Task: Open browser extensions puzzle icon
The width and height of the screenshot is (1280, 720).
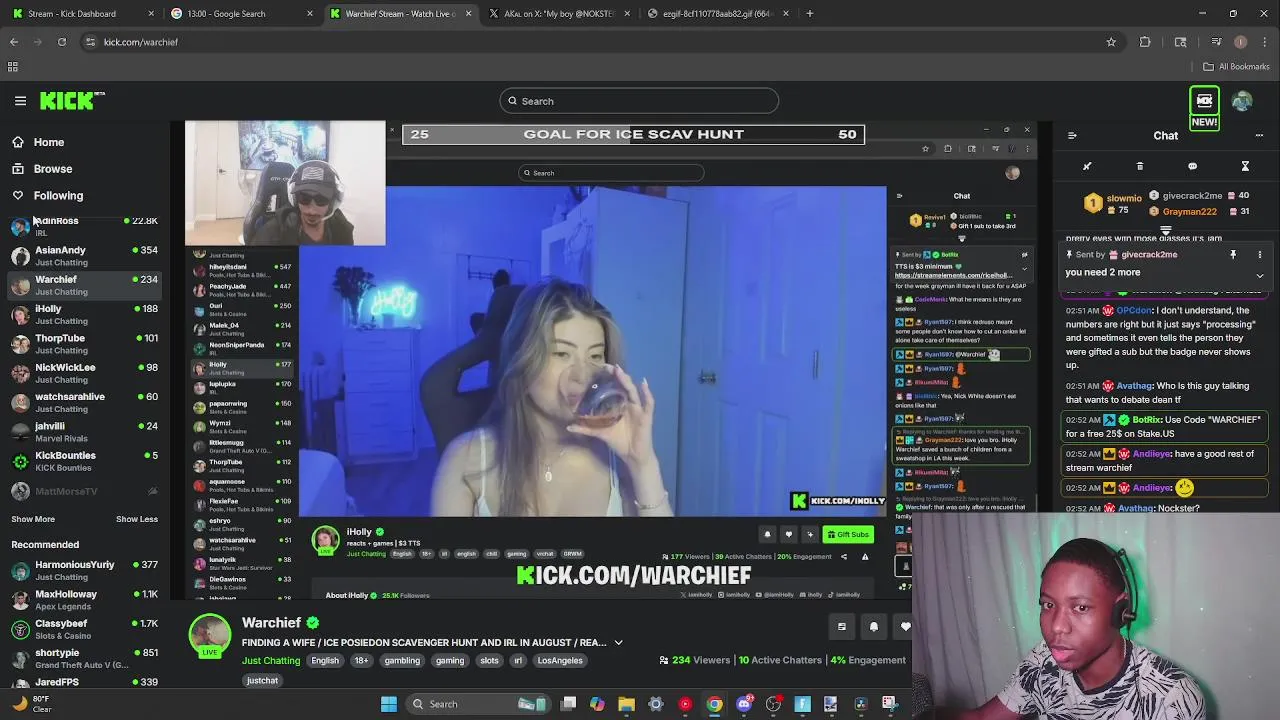Action: 1145,42
